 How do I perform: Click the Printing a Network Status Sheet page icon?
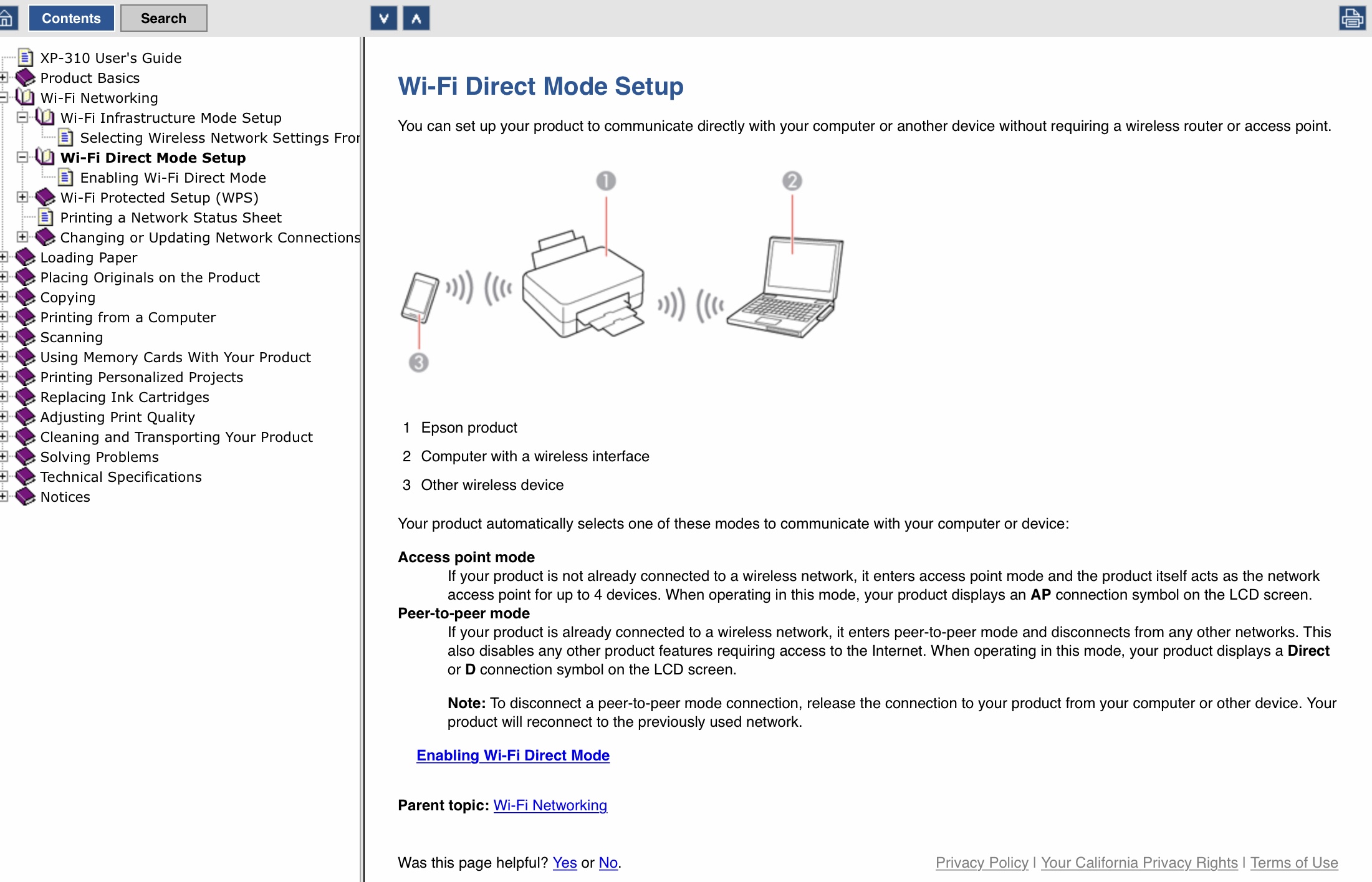click(46, 217)
